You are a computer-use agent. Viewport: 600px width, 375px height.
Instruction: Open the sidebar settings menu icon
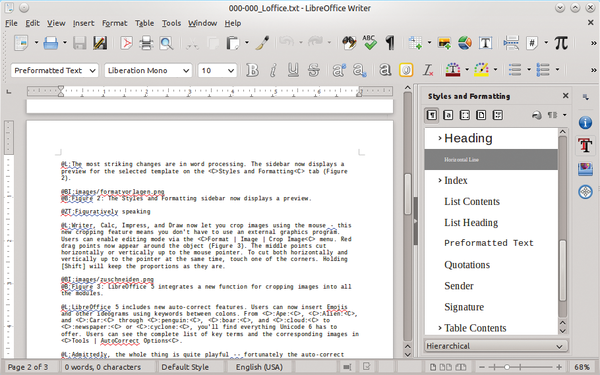coord(585,97)
